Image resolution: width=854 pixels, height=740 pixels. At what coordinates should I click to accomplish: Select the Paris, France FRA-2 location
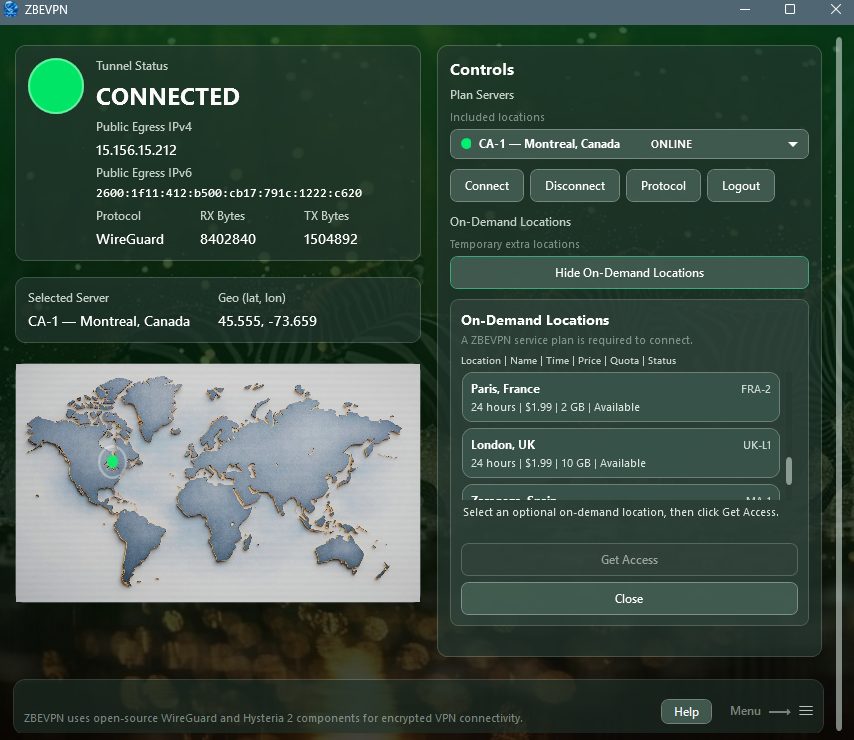620,397
